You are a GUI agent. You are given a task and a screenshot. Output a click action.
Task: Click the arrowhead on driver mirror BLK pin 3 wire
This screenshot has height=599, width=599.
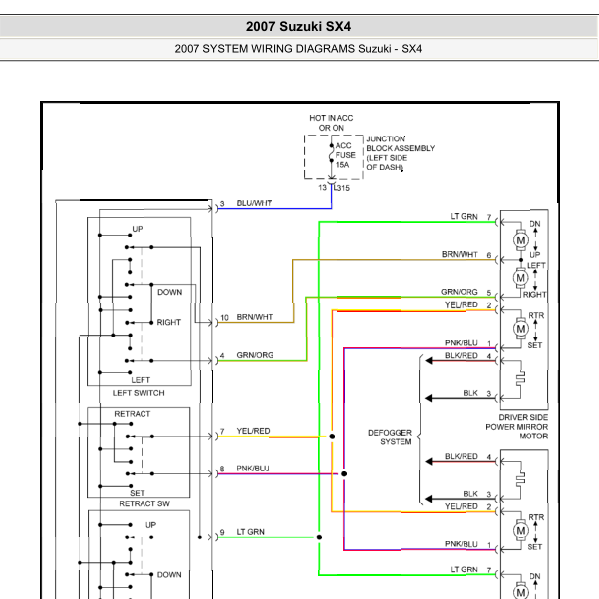click(x=429, y=398)
